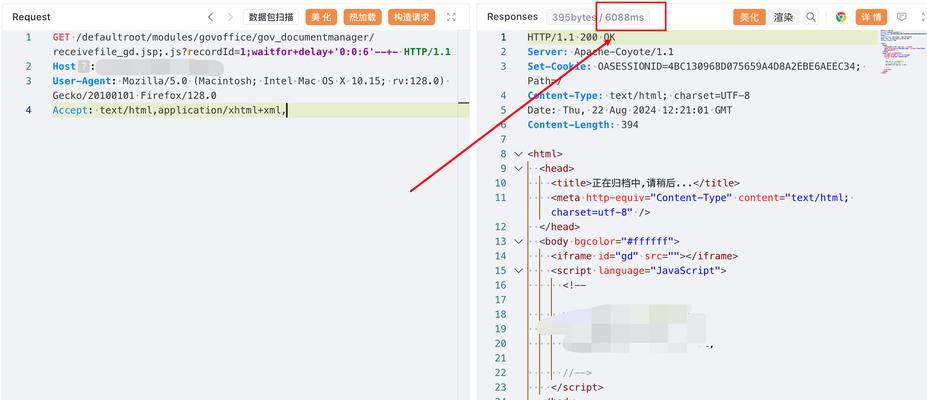
Task: Click the request editor scrollbar marker
Action: point(464,103)
